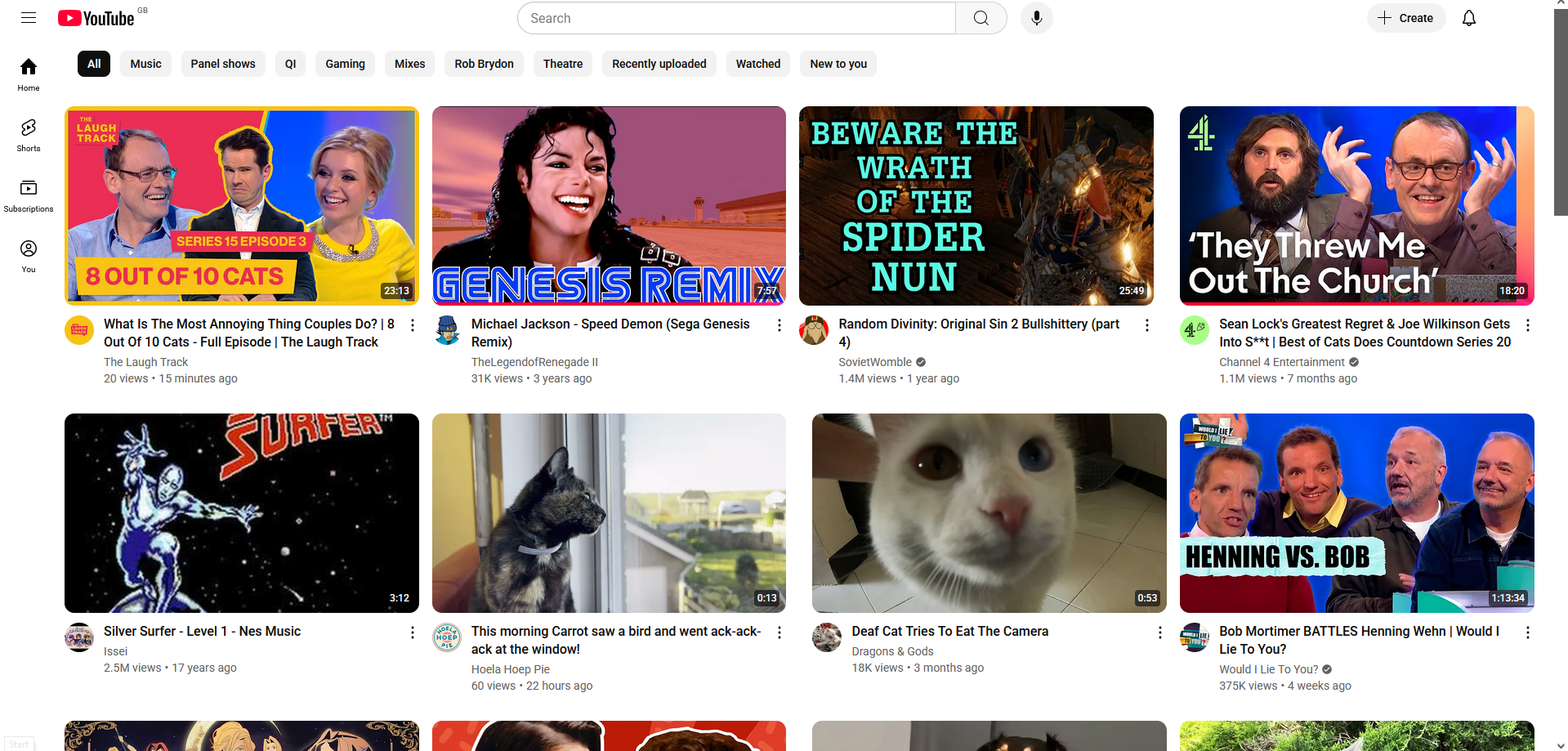Start voice search with microphone icon
This screenshot has width=1568, height=751.
tap(1036, 18)
